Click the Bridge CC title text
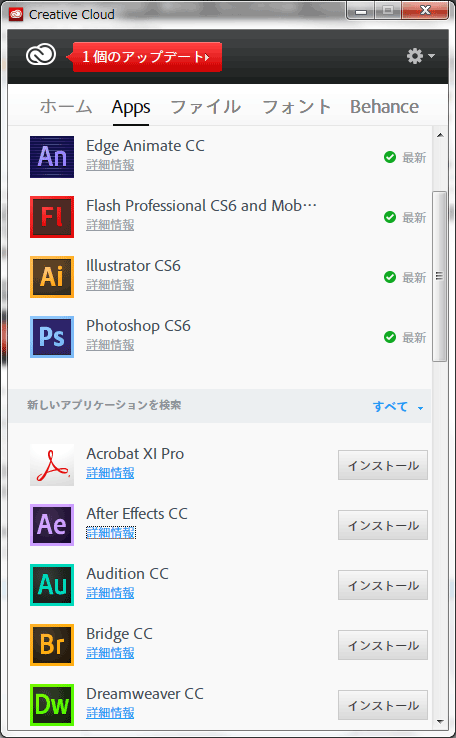Image resolution: width=456 pixels, height=738 pixels. coord(120,634)
